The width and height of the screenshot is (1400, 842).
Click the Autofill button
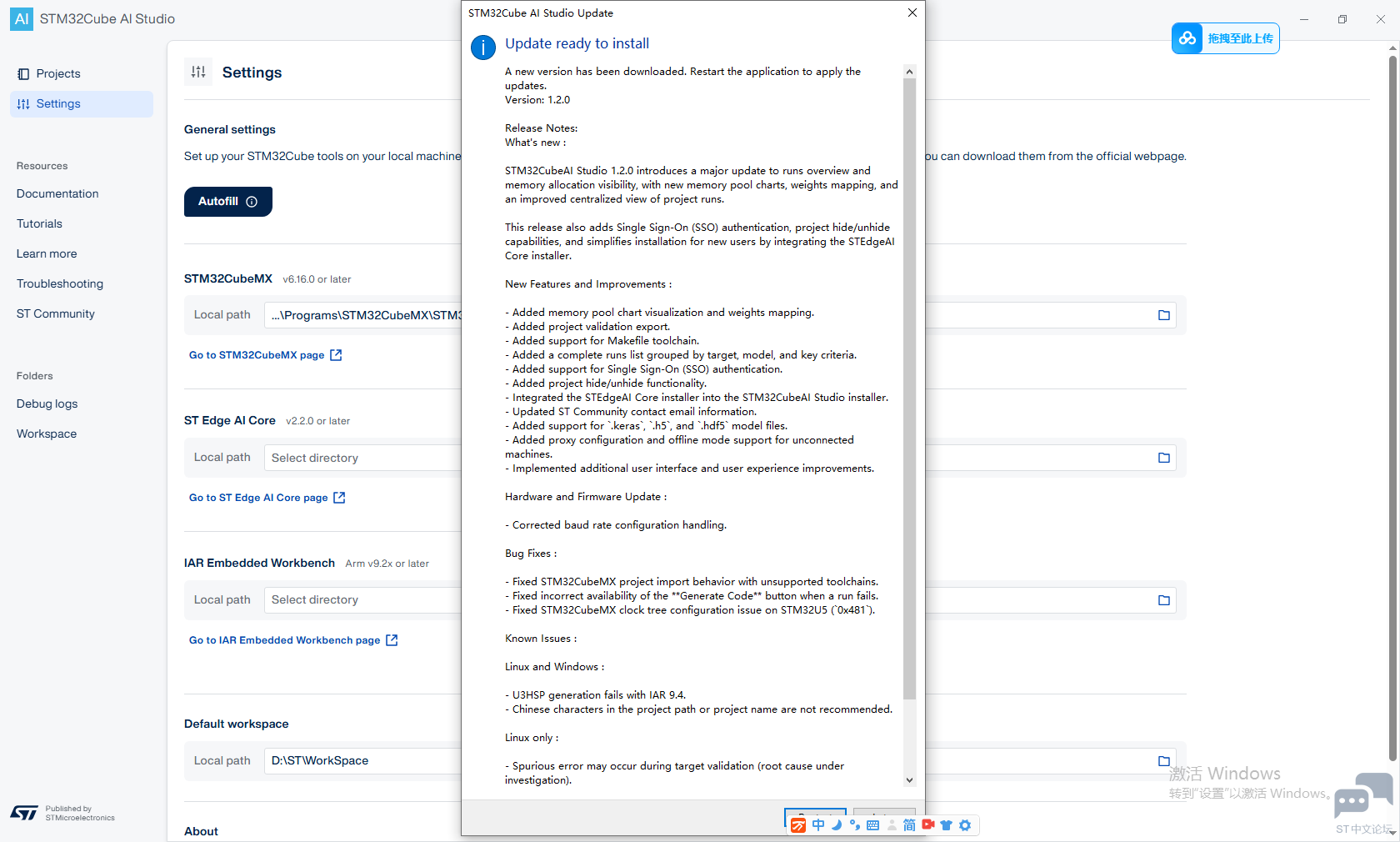(x=228, y=202)
